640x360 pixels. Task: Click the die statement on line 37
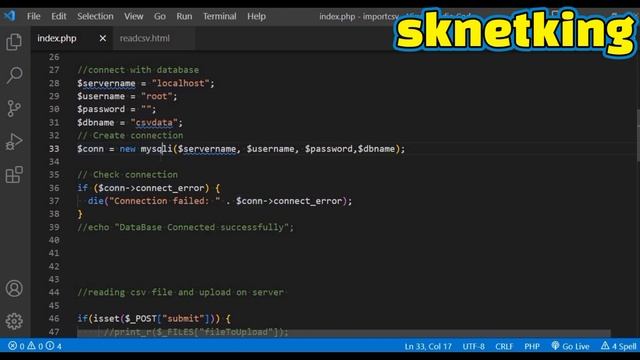pyautogui.click(x=220, y=201)
